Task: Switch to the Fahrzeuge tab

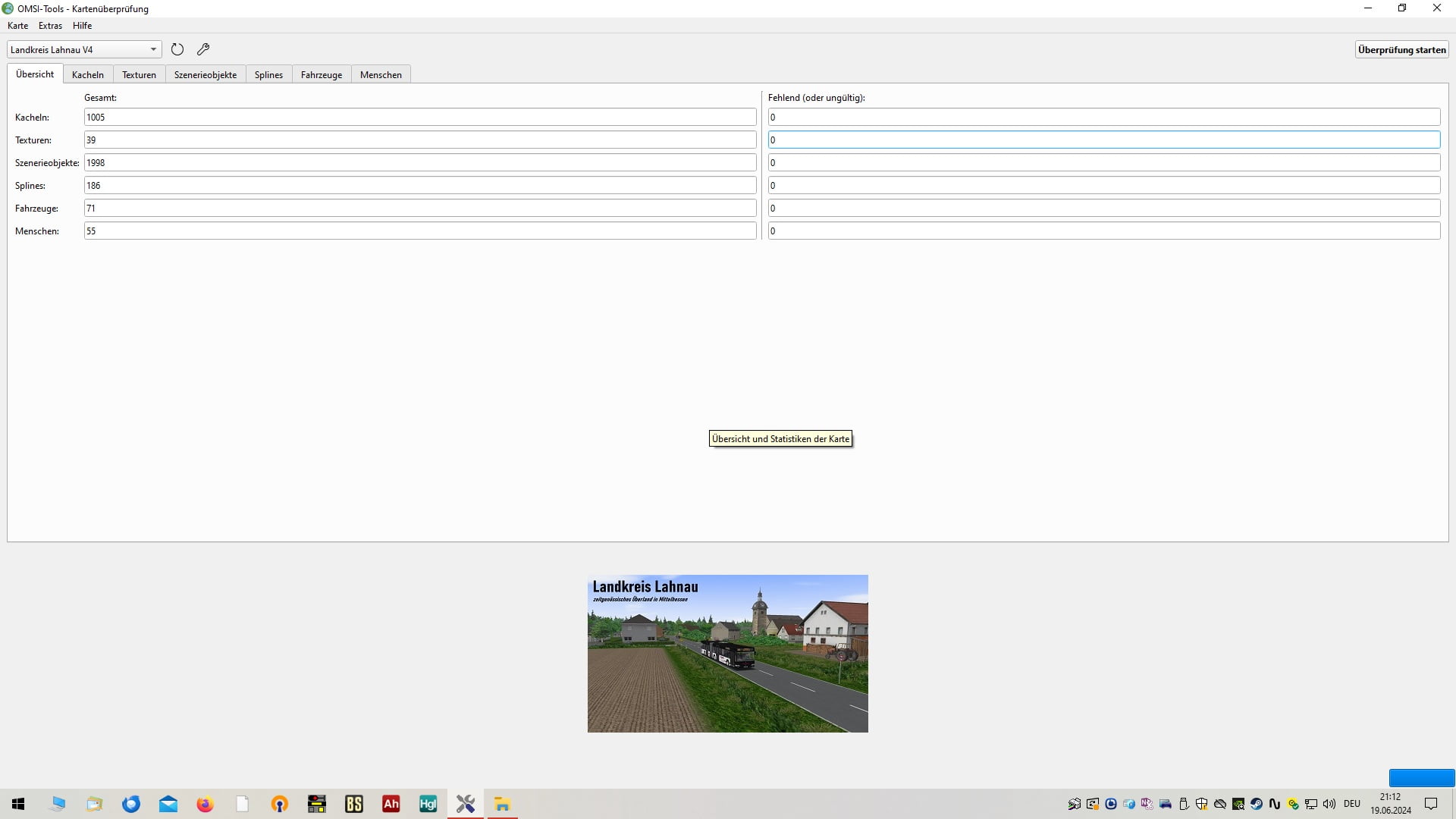Action: [x=322, y=74]
